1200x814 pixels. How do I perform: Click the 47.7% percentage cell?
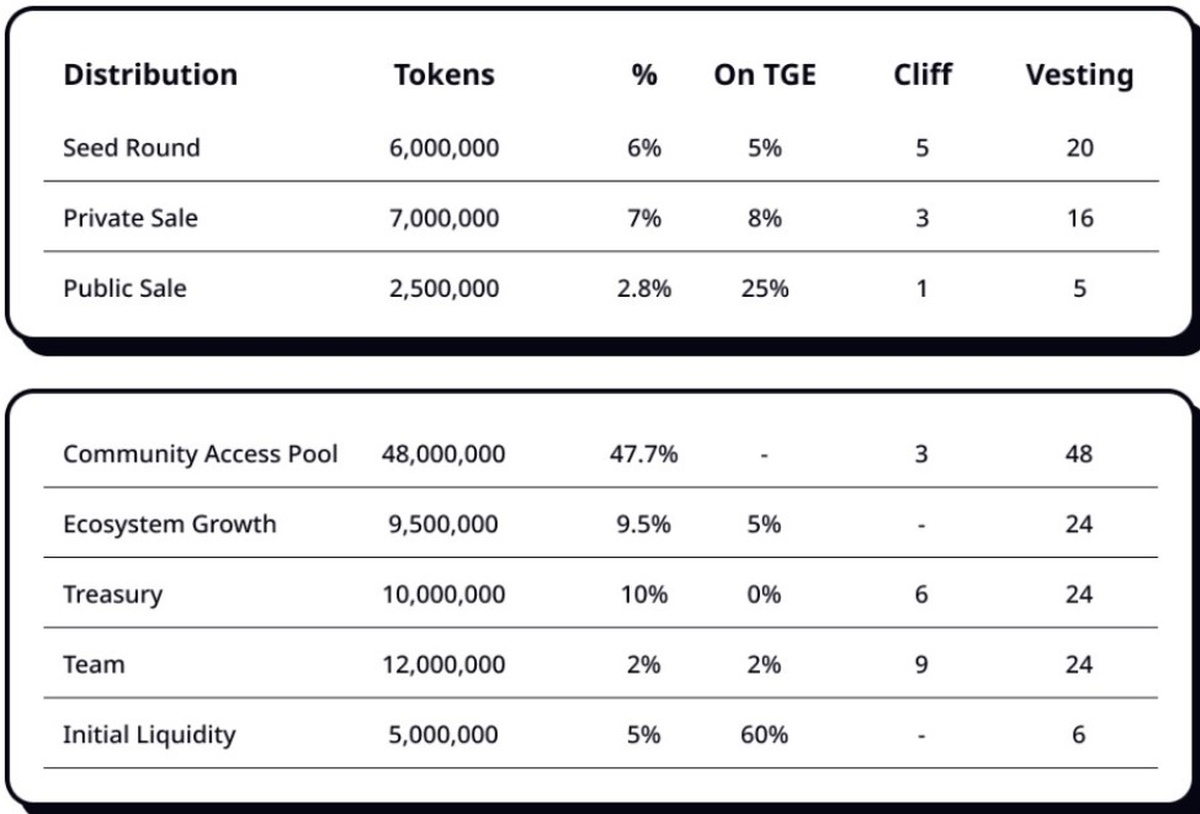coord(644,454)
